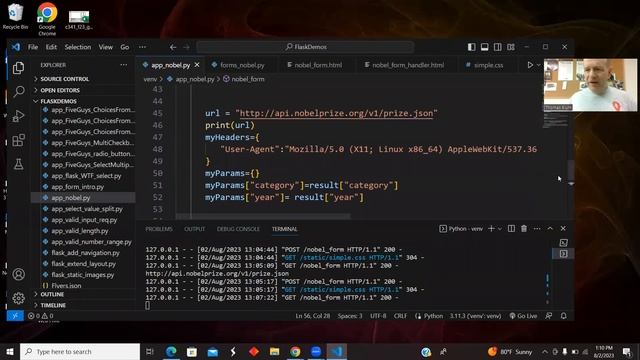Toggle the secondary side bar
Screen dimensions: 640x360
coord(498,47)
